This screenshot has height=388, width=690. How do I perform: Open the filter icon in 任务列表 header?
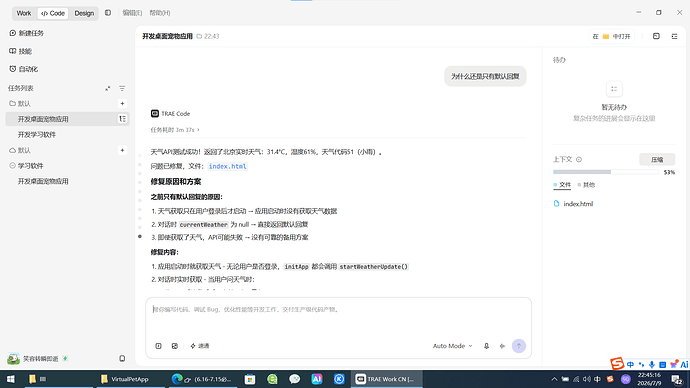[x=122, y=88]
